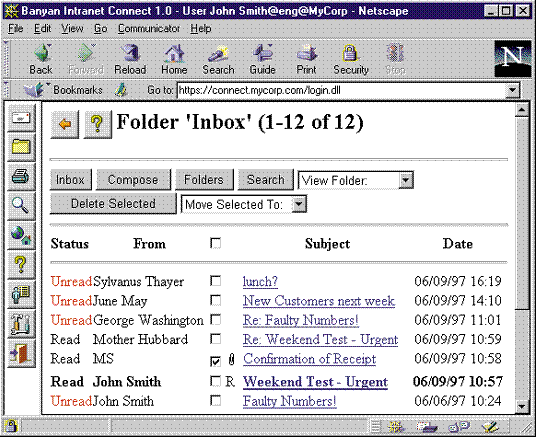Toggle the select-all checkbox in header

pyautogui.click(x=215, y=243)
